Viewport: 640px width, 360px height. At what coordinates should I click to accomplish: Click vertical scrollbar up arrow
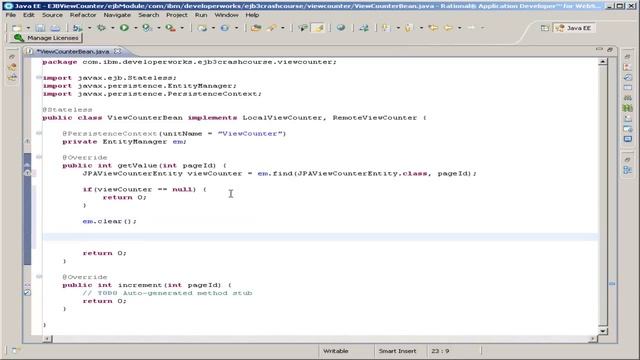[x=603, y=62]
